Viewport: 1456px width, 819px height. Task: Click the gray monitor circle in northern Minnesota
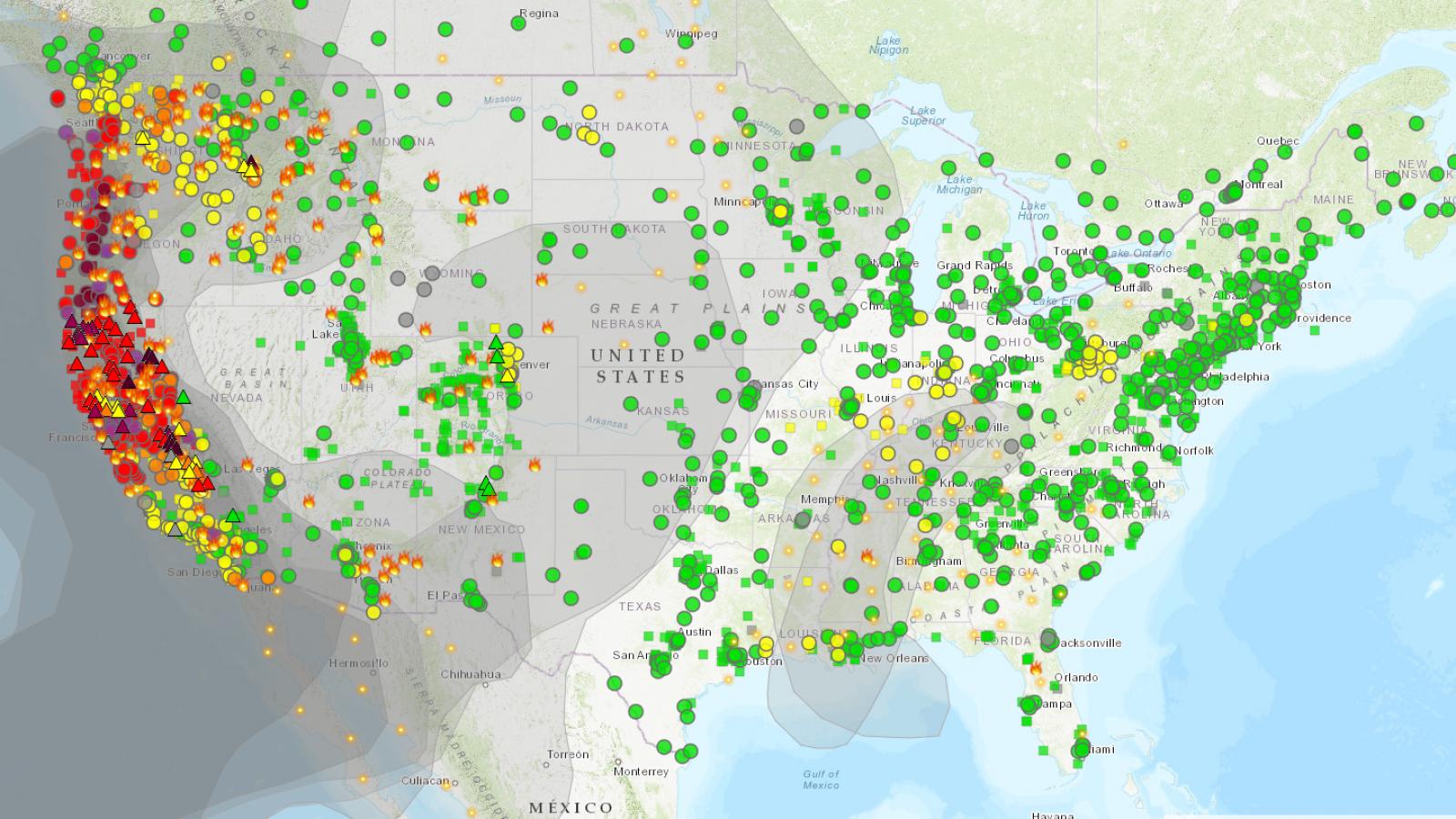(x=797, y=126)
